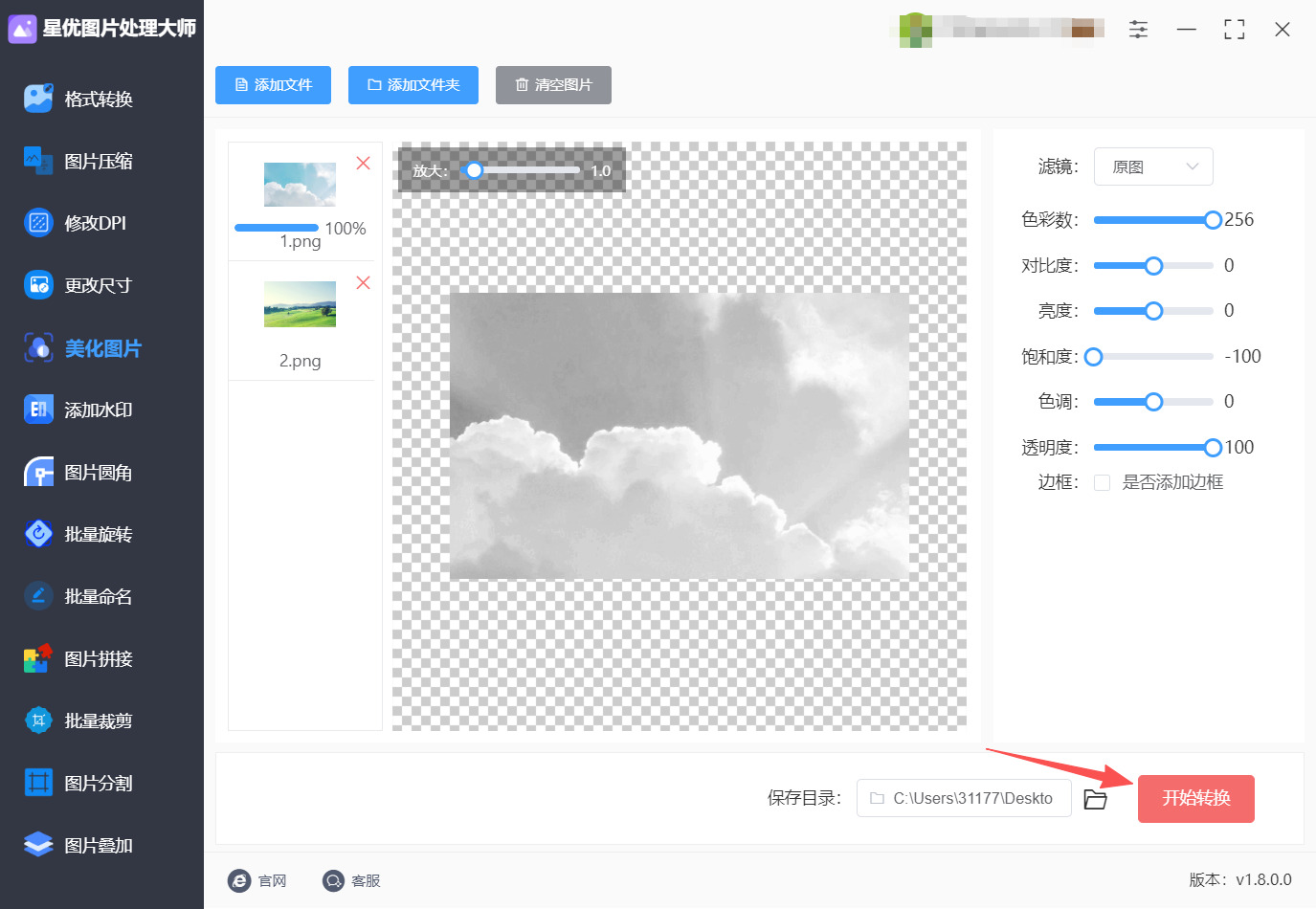The width and height of the screenshot is (1316, 909).
Task: Open 批量命名 in the sidebar
Action: (99, 596)
